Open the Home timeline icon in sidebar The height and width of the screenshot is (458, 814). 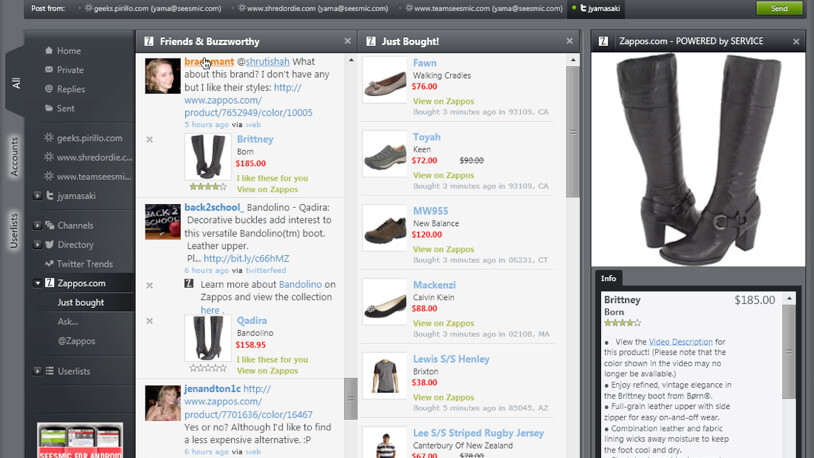pyautogui.click(x=48, y=51)
